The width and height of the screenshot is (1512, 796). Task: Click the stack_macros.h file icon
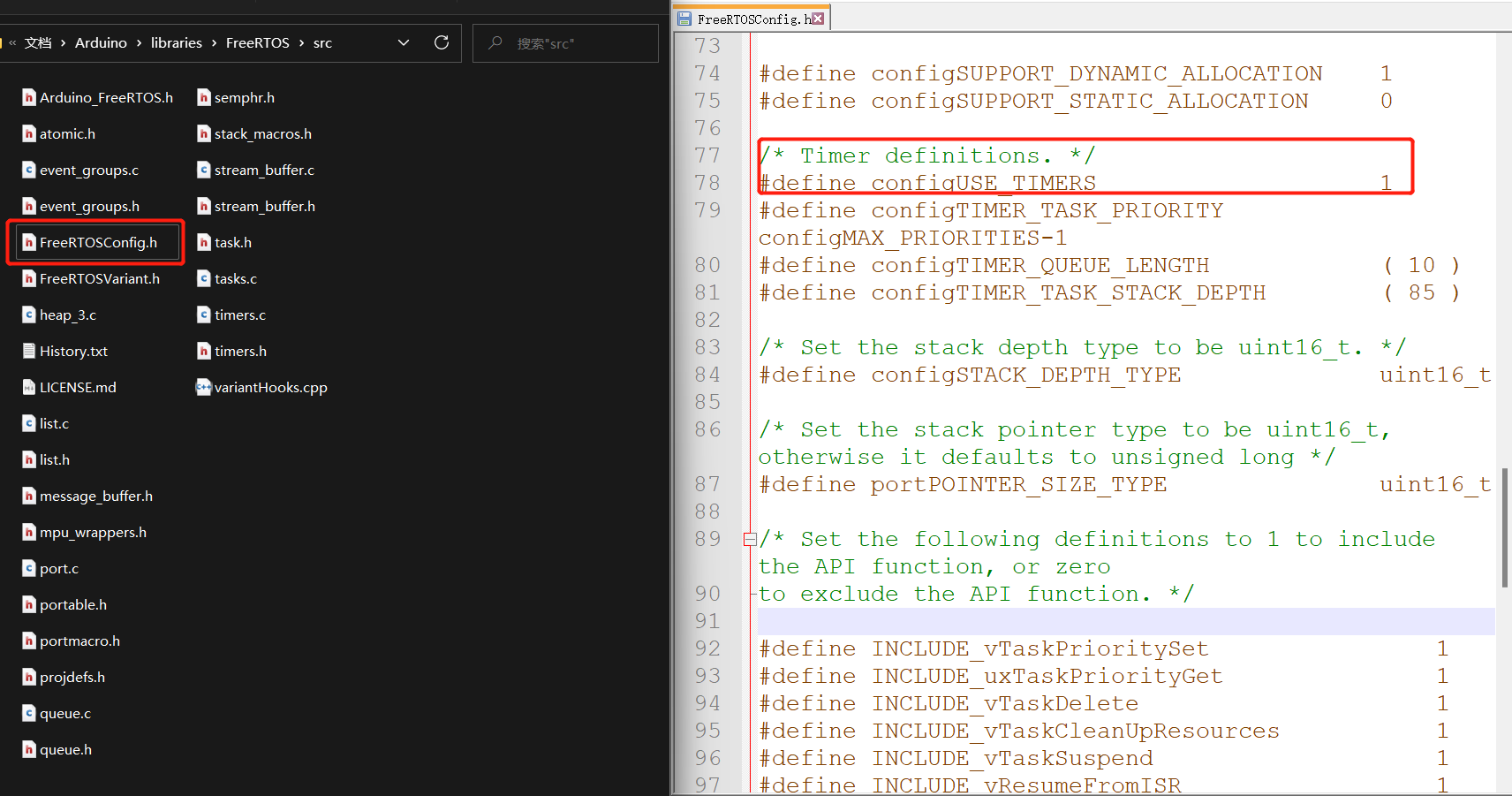204,133
